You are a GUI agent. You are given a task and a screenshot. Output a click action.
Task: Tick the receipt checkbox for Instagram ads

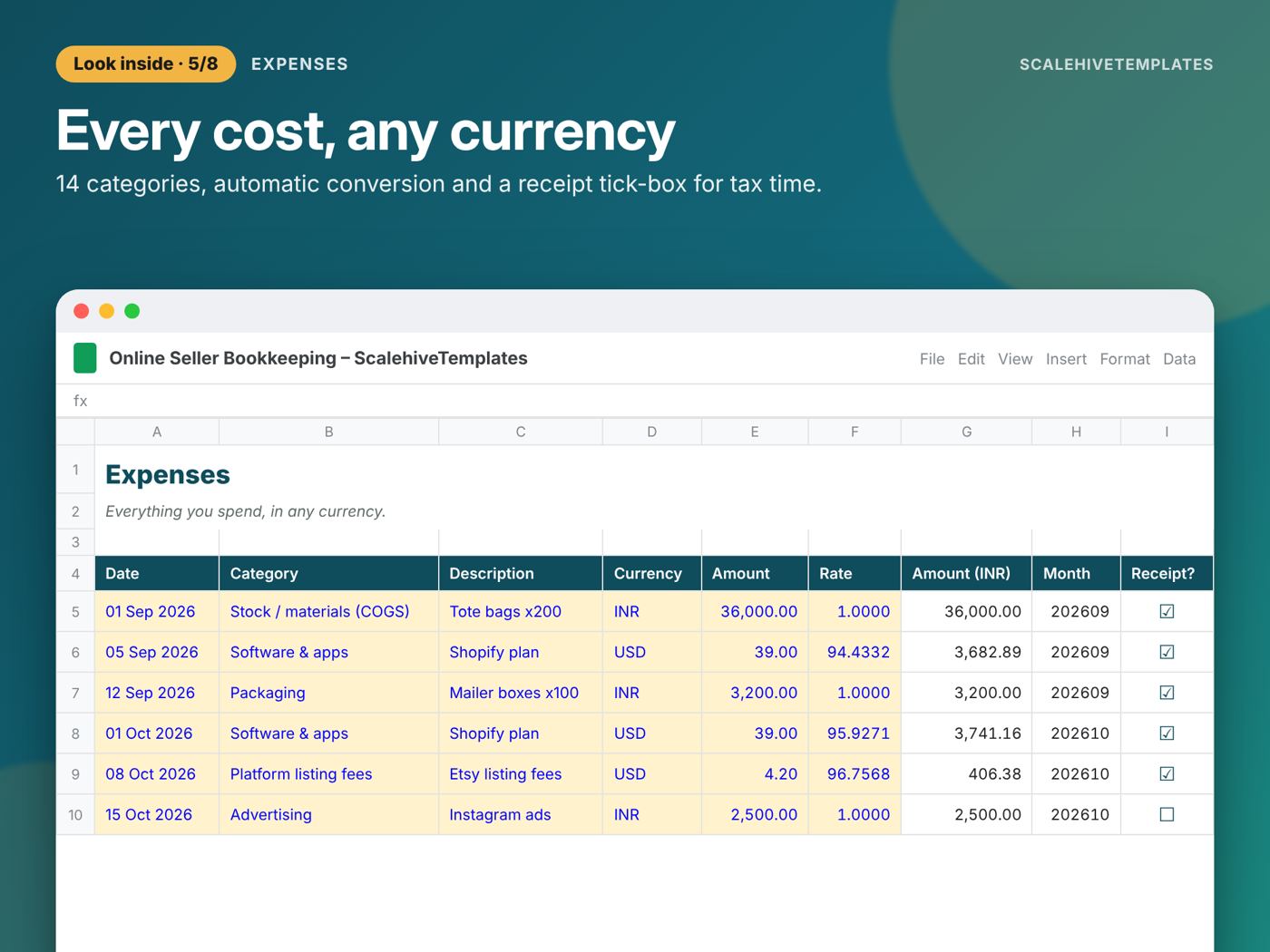tap(1167, 814)
